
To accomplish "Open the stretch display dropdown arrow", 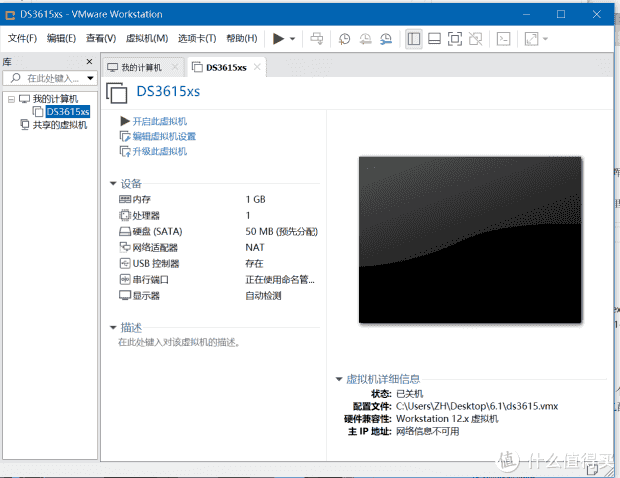I will click(545, 39).
